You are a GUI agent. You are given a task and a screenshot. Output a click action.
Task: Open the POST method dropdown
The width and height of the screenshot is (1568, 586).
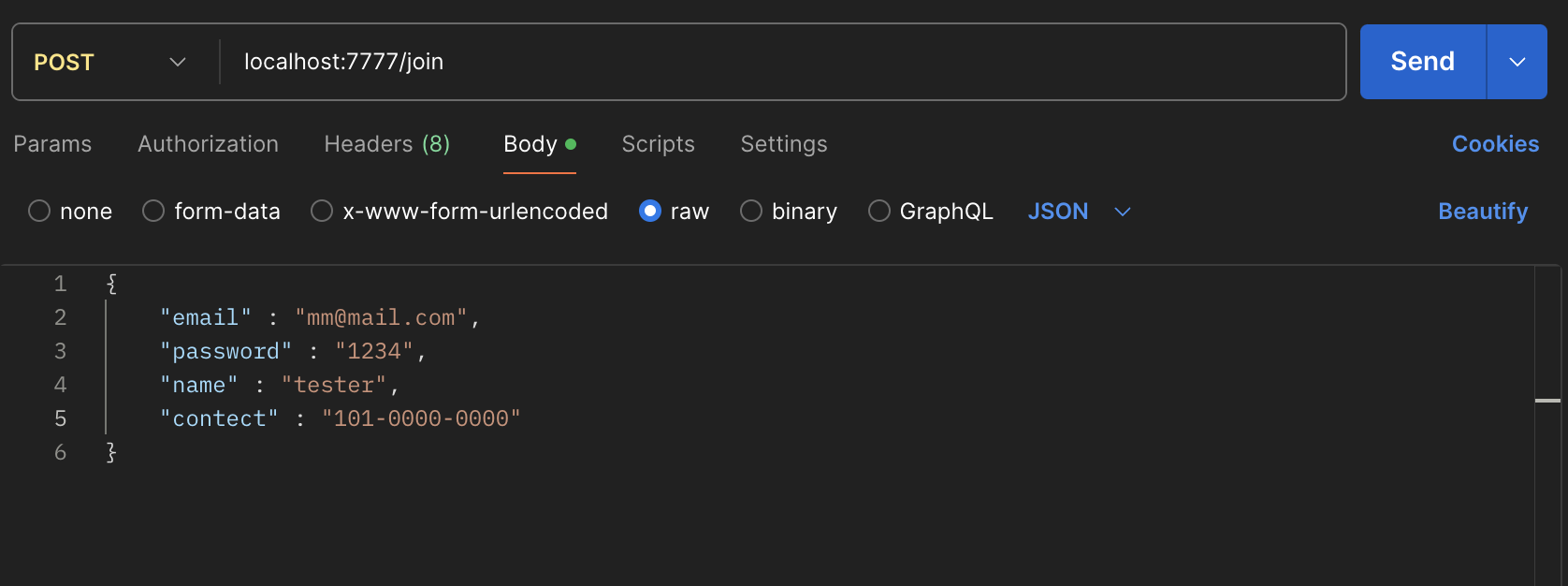coord(109,63)
